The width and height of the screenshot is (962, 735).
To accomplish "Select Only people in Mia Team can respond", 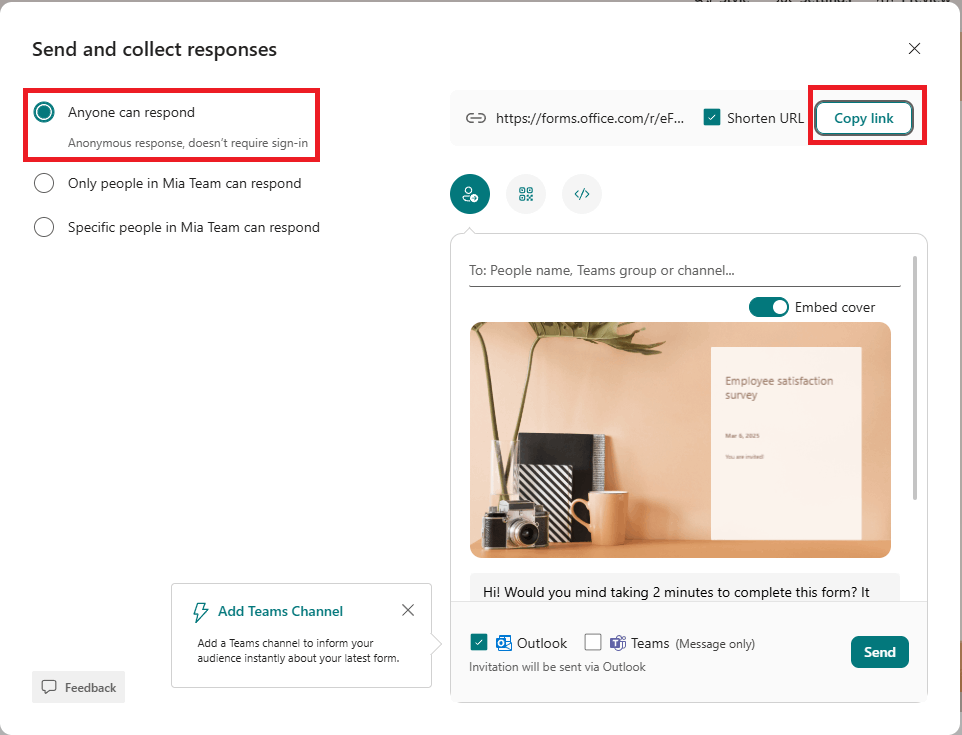I will click(x=43, y=183).
